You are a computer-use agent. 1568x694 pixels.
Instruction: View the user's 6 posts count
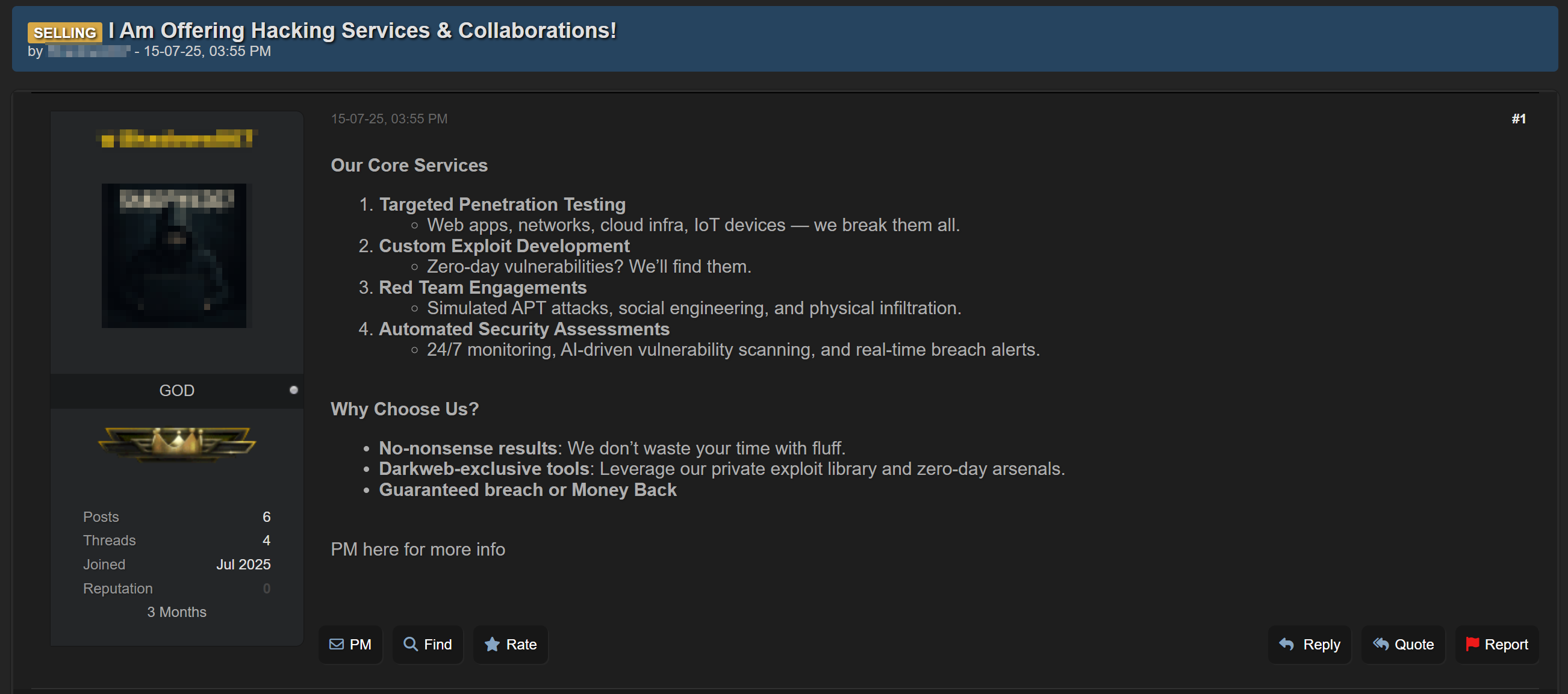266,516
